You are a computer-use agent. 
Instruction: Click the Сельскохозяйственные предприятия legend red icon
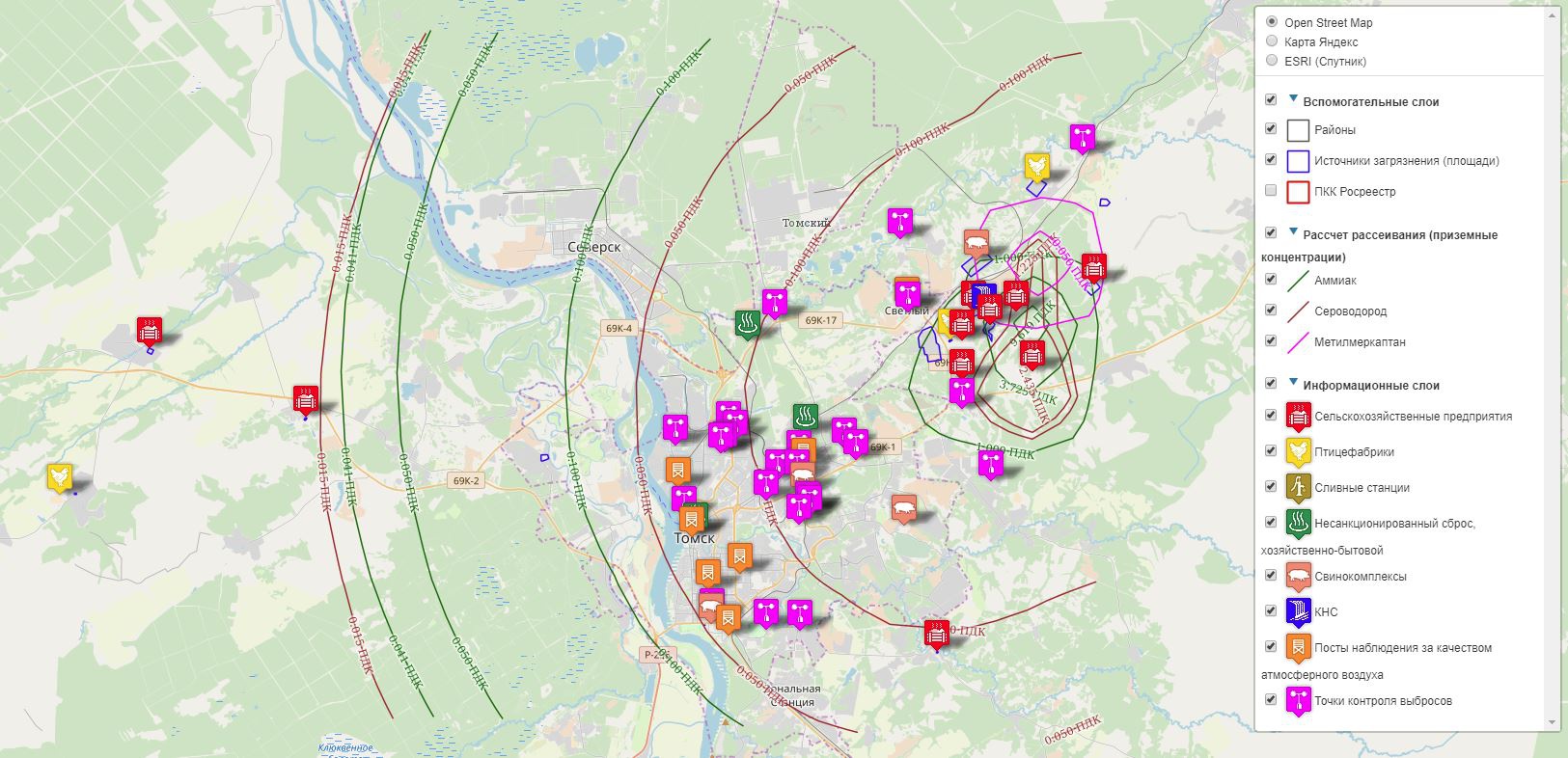click(x=1299, y=418)
